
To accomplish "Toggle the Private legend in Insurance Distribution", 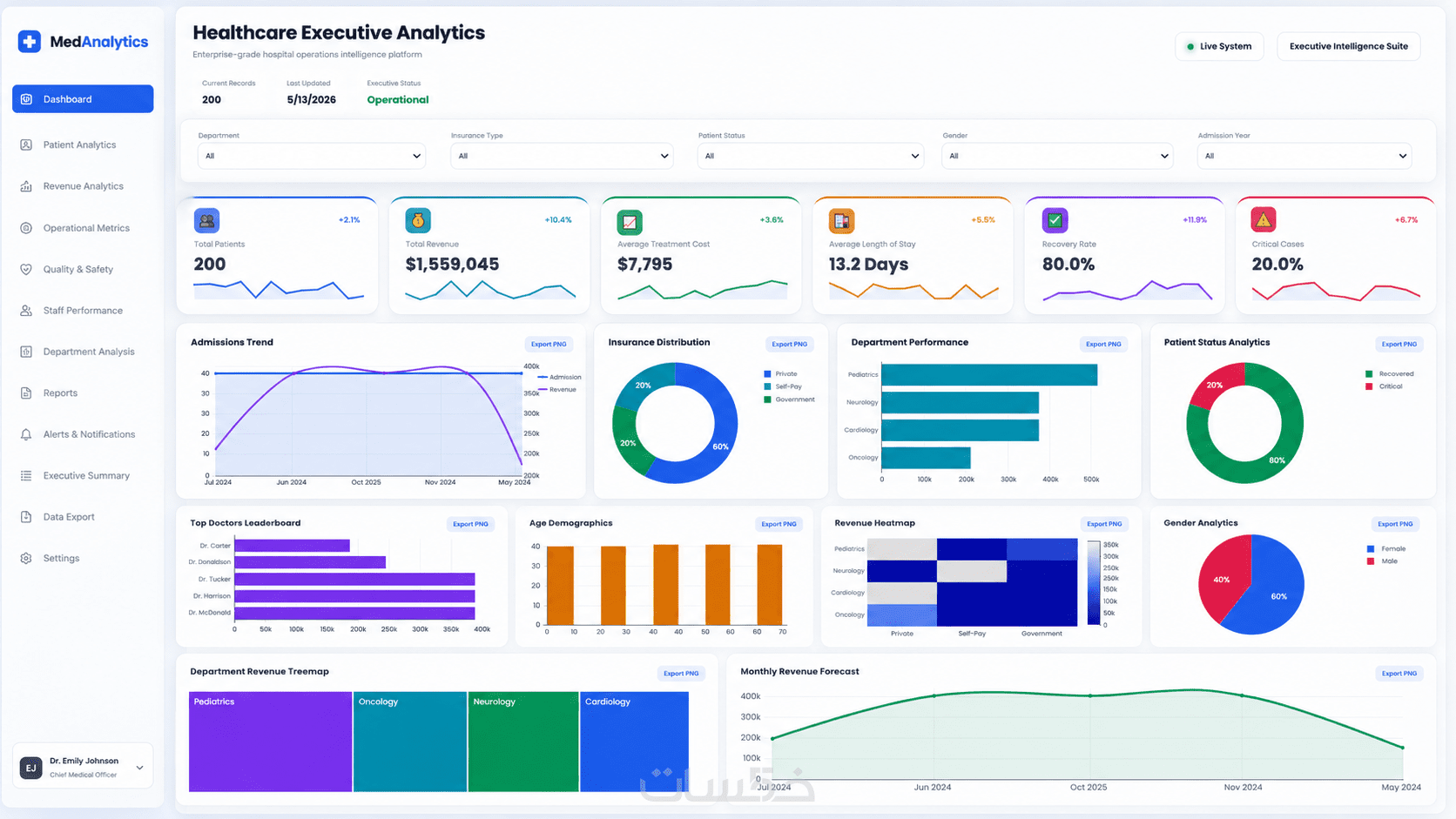I will pyautogui.click(x=780, y=373).
